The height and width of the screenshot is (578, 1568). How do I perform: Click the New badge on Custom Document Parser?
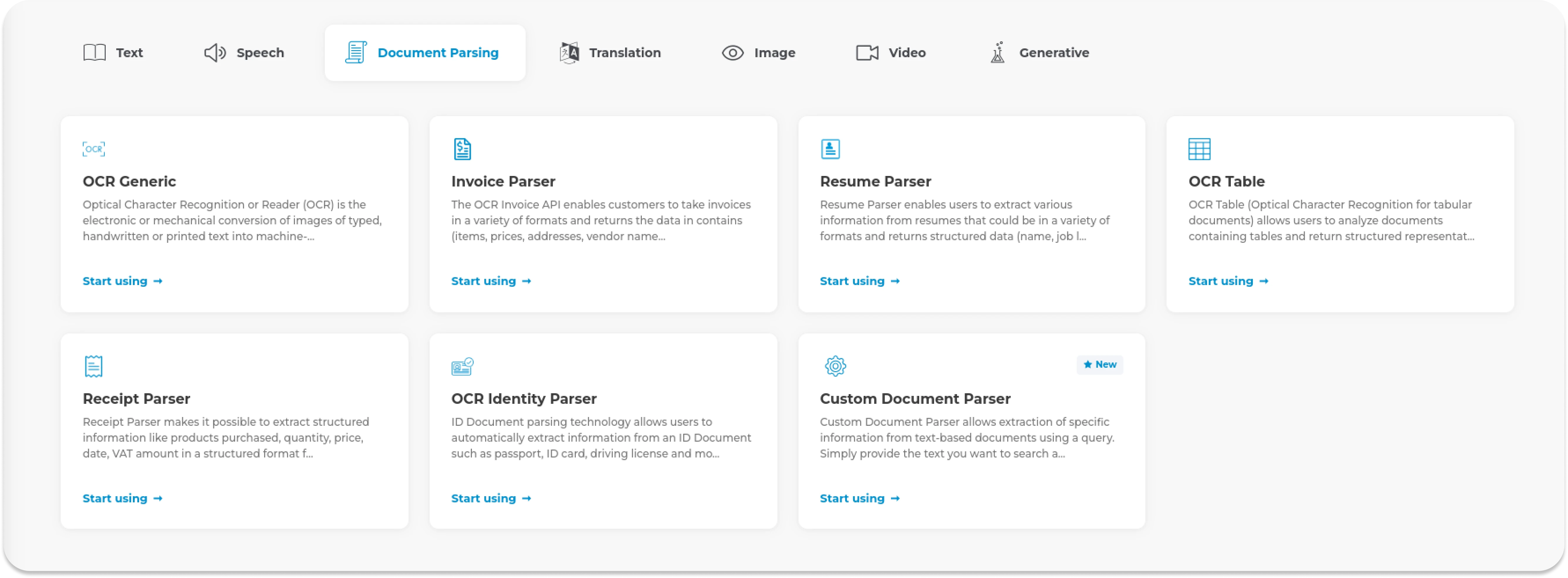(x=1099, y=365)
